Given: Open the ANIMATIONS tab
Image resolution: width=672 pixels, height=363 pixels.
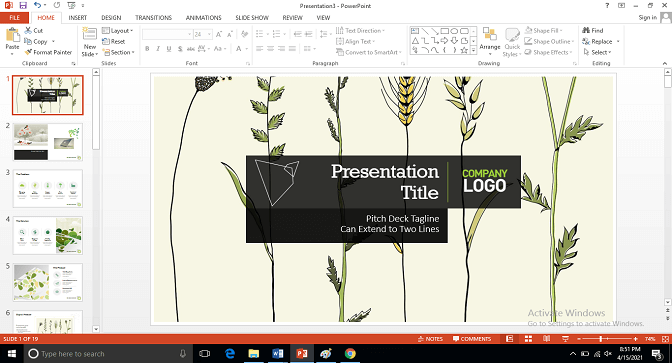Looking at the screenshot, I should pos(204,18).
